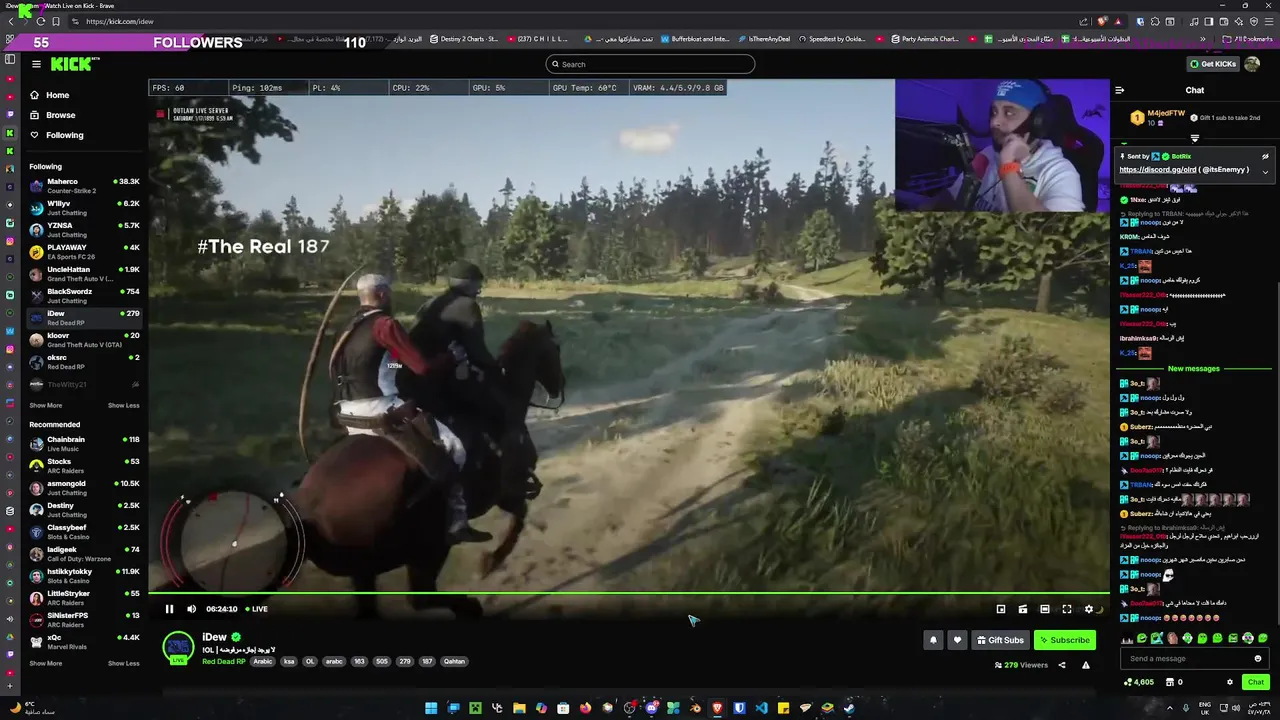
Task: Open chat settings gear icon
Action: (x=1230, y=682)
